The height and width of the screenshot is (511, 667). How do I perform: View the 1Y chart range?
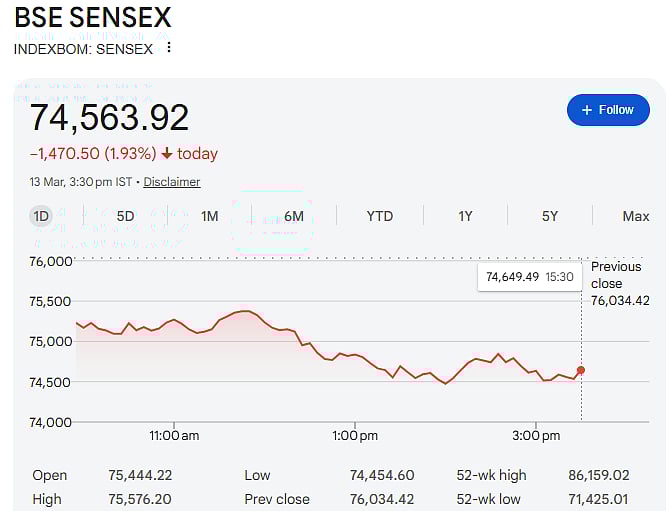pos(465,216)
